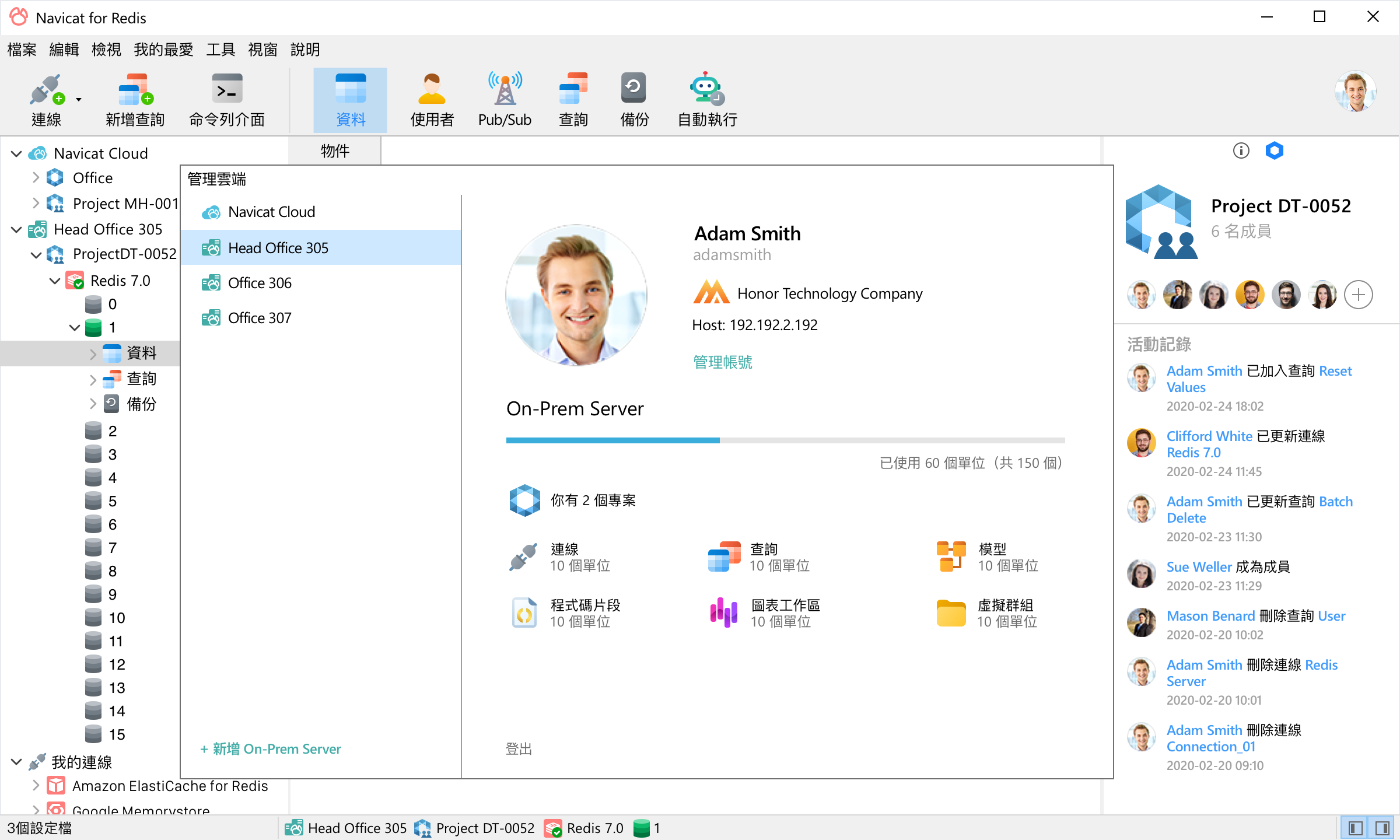Create a new query with 新增查詢

point(135,98)
